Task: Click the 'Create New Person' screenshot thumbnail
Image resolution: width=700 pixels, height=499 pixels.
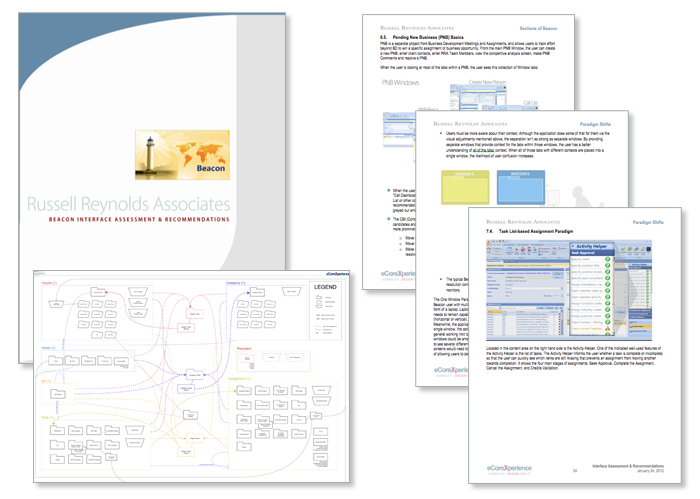Action: (478, 97)
